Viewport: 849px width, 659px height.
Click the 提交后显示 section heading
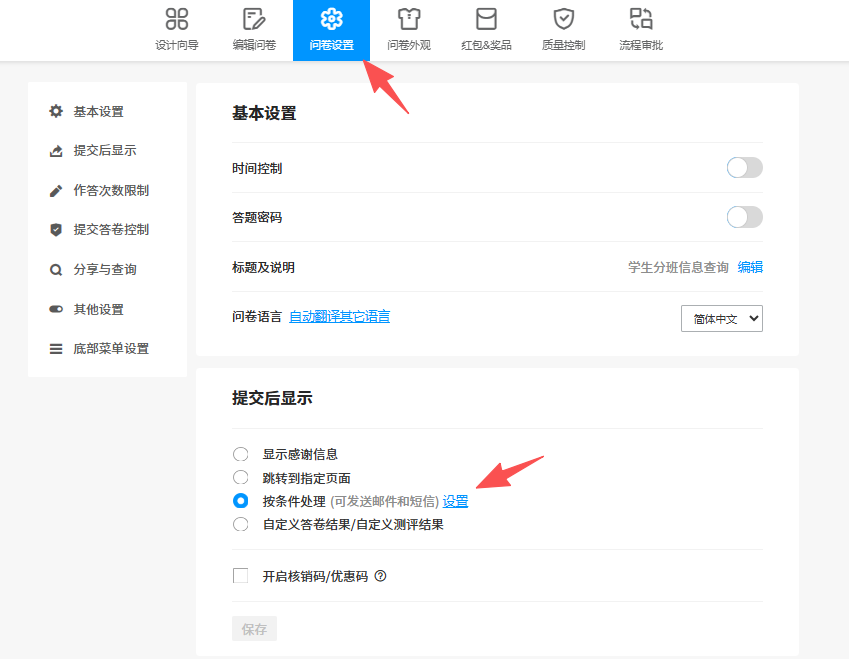tap(272, 398)
